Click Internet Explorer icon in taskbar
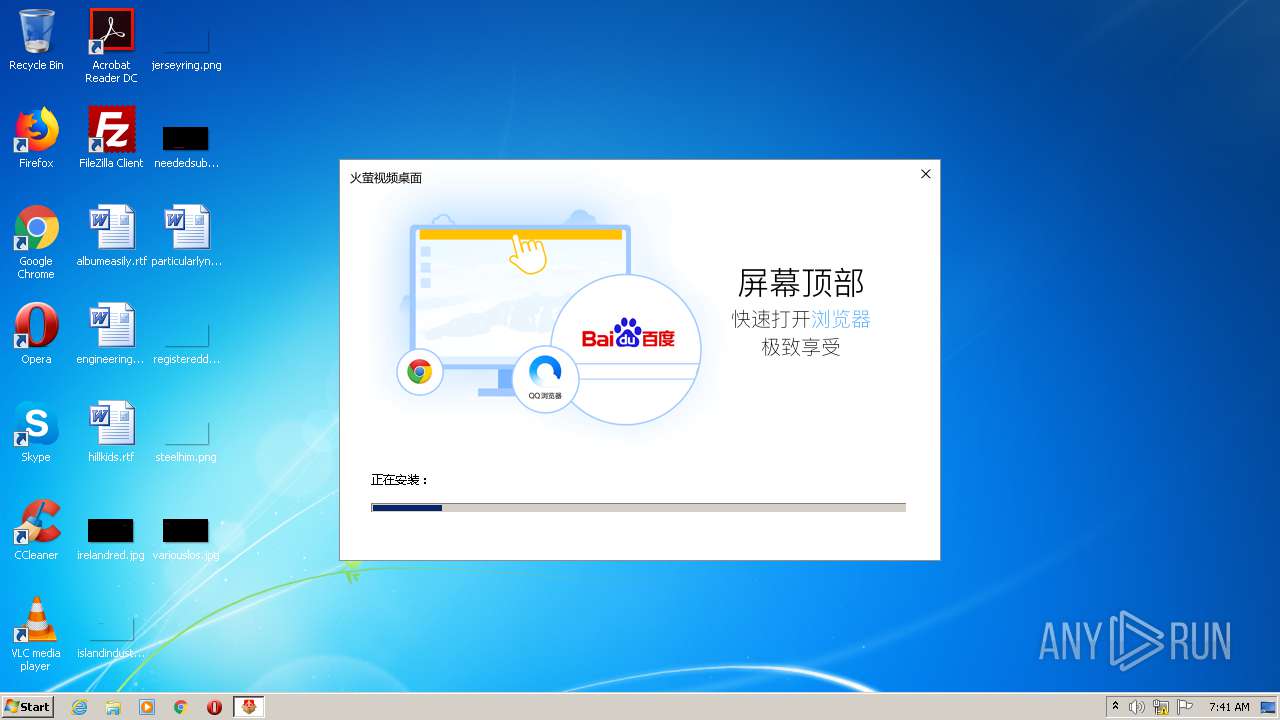This screenshot has height=720, width=1280. click(79, 707)
